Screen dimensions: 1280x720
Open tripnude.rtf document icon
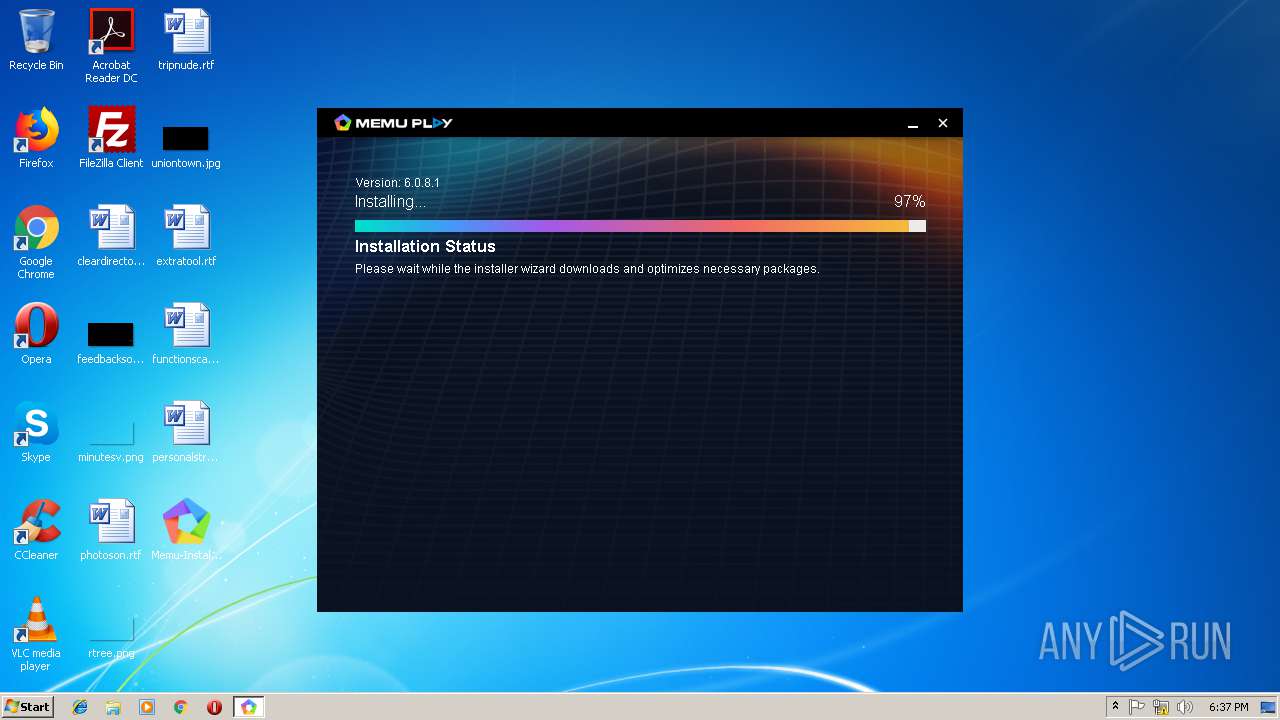(186, 40)
